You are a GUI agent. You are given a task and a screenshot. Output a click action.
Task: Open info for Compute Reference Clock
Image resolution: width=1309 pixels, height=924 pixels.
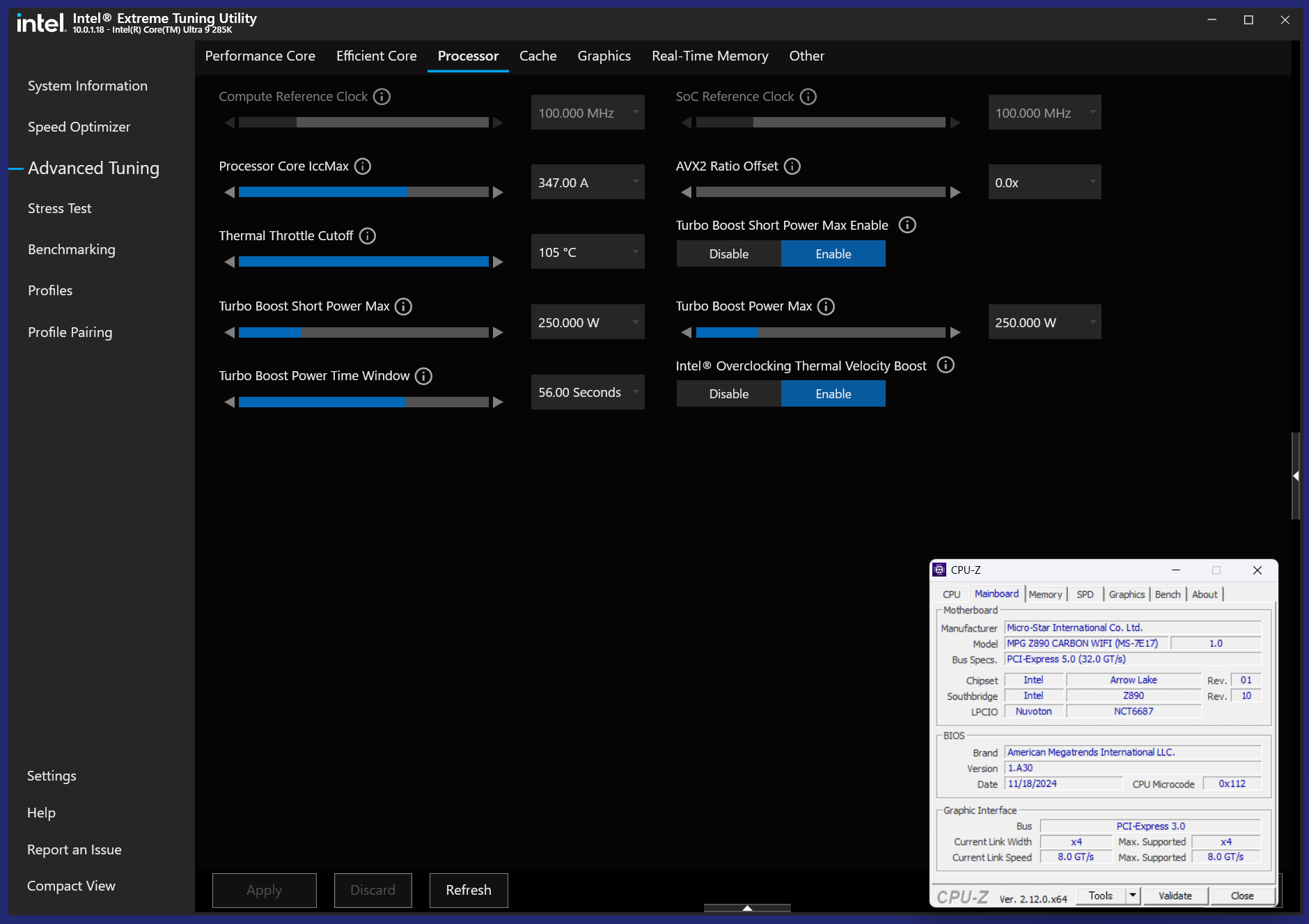tap(382, 96)
